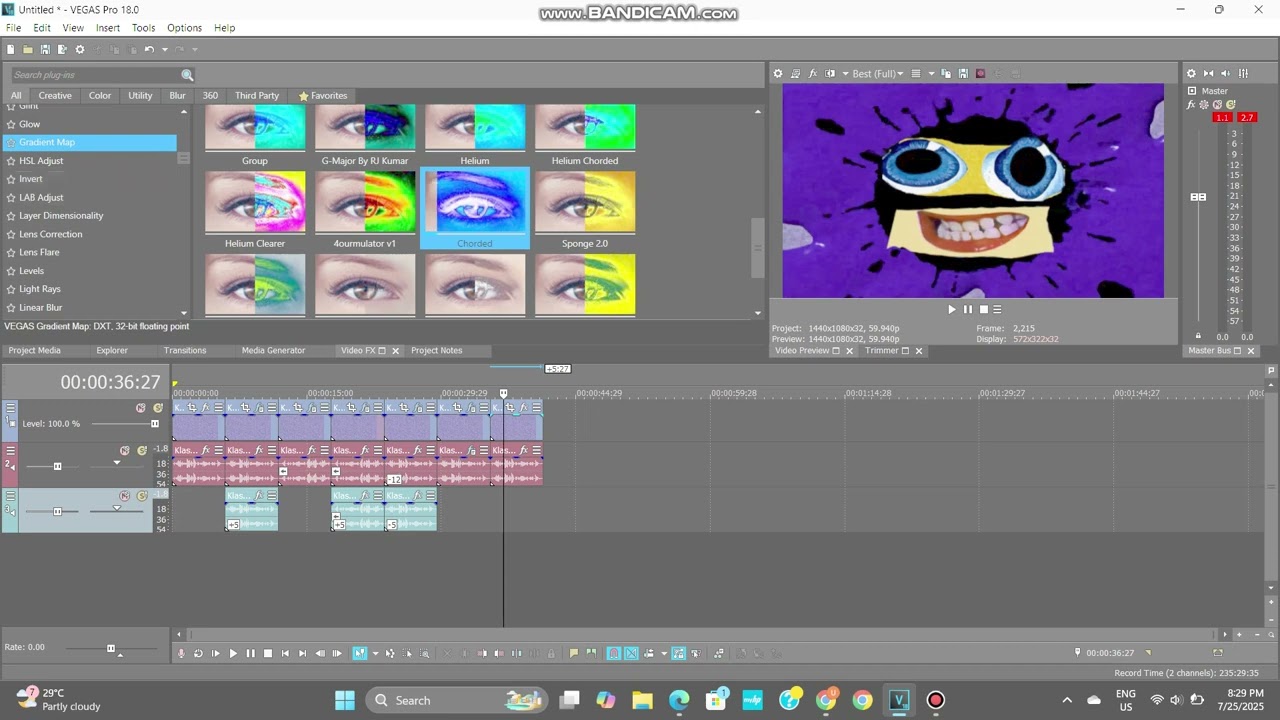Click the preview Video Output FX icon
The image size is (1280, 720).
click(813, 73)
